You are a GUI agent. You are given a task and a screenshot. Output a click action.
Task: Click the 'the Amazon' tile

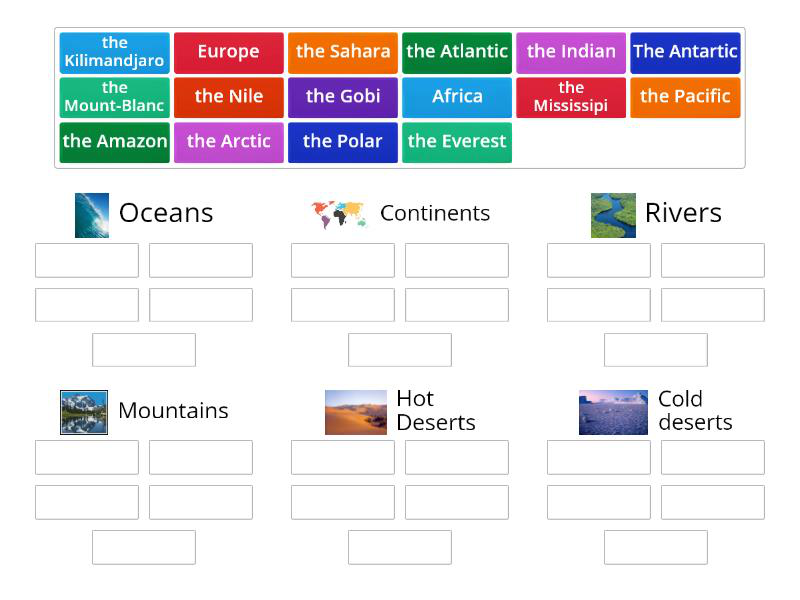point(114,143)
